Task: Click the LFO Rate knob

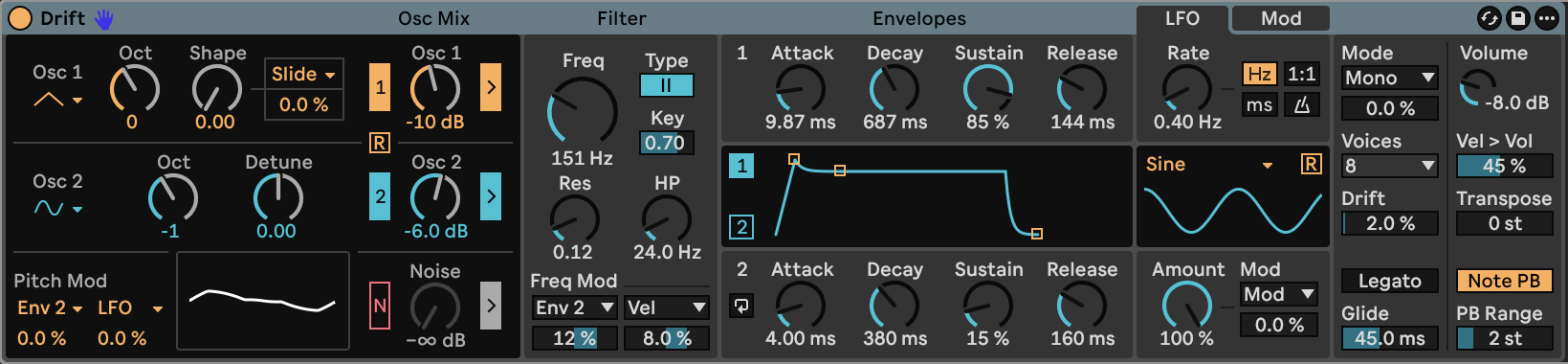Action: 1186,90
